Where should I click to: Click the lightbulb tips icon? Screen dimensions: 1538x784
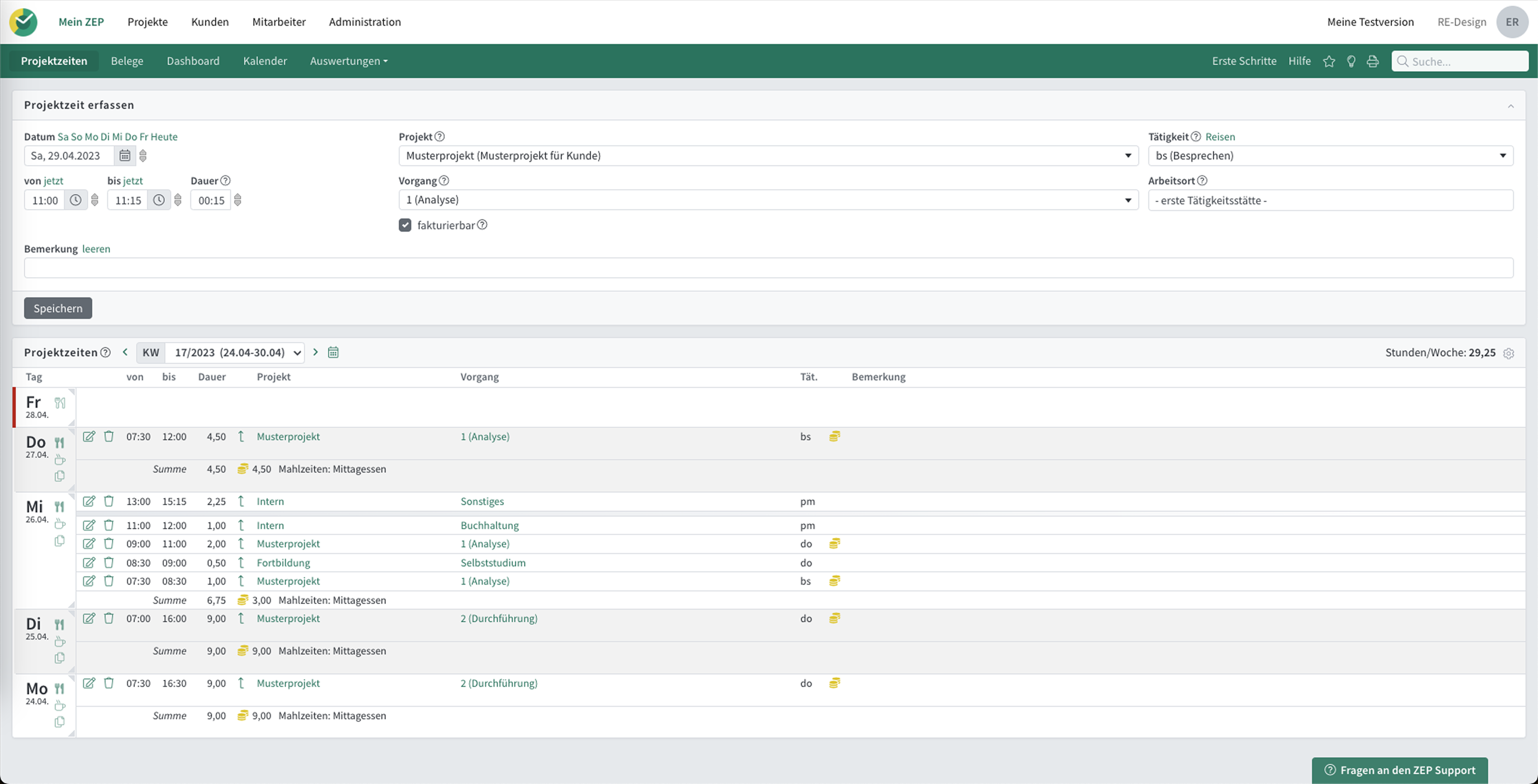[1351, 61]
